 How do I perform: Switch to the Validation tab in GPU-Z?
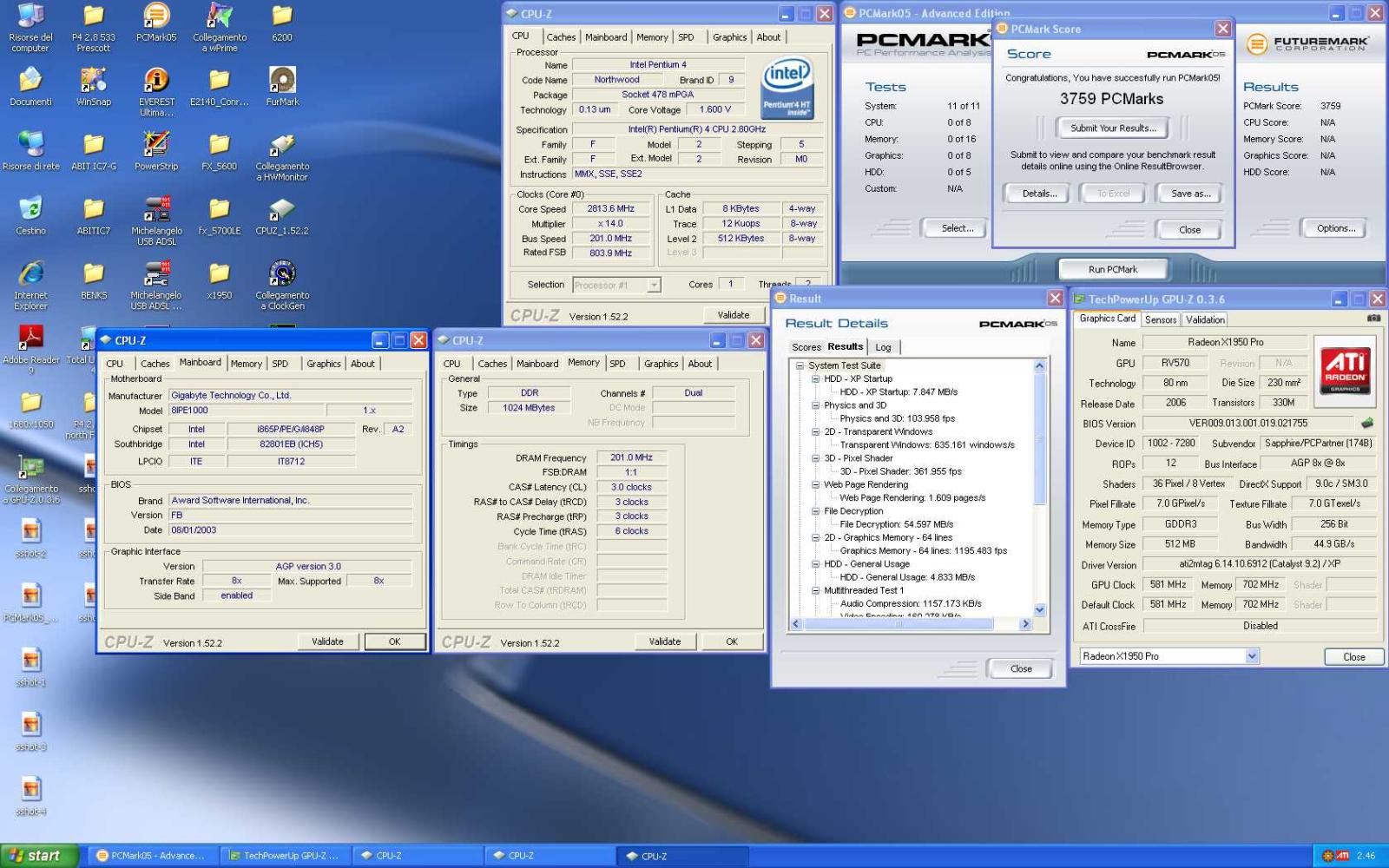(1205, 319)
